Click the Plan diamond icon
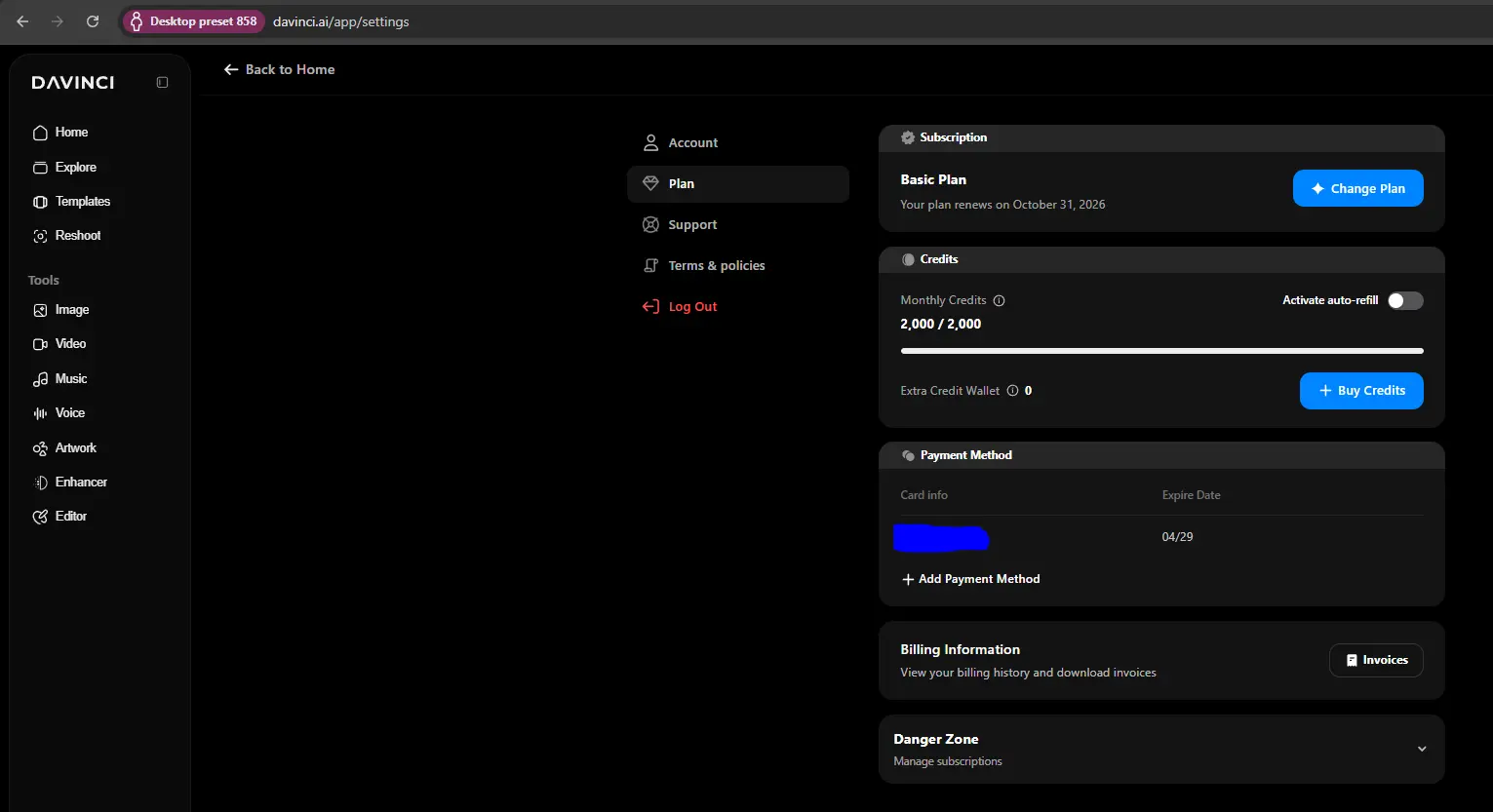 (650, 183)
